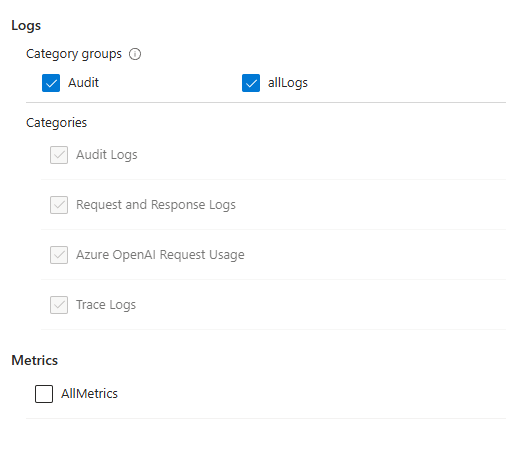This screenshot has width=506, height=455.
Task: Click the Audit label text
Action: [83, 83]
